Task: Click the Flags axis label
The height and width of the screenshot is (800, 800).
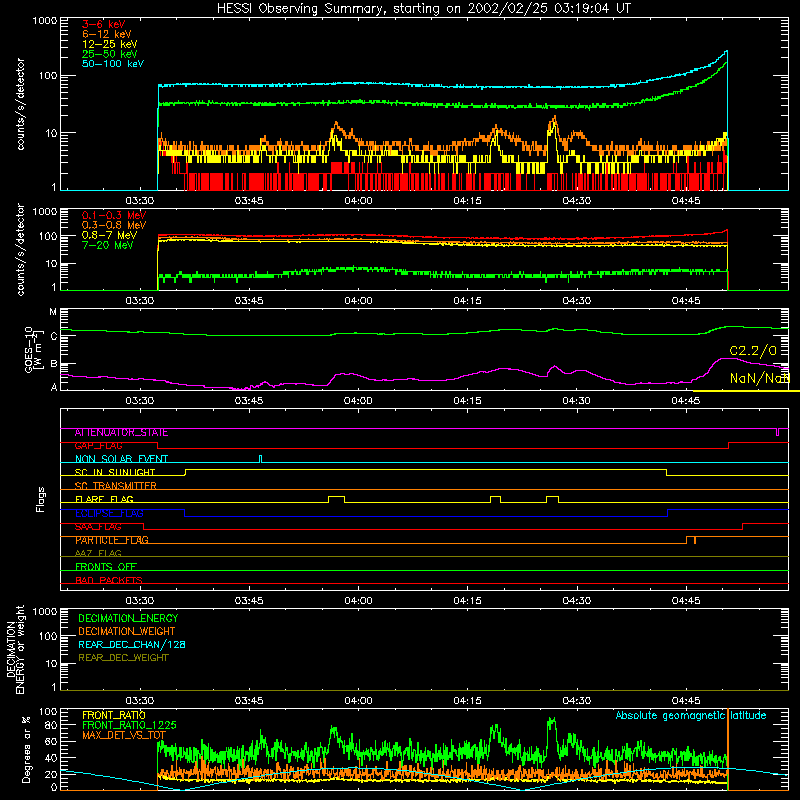Action: (40, 499)
